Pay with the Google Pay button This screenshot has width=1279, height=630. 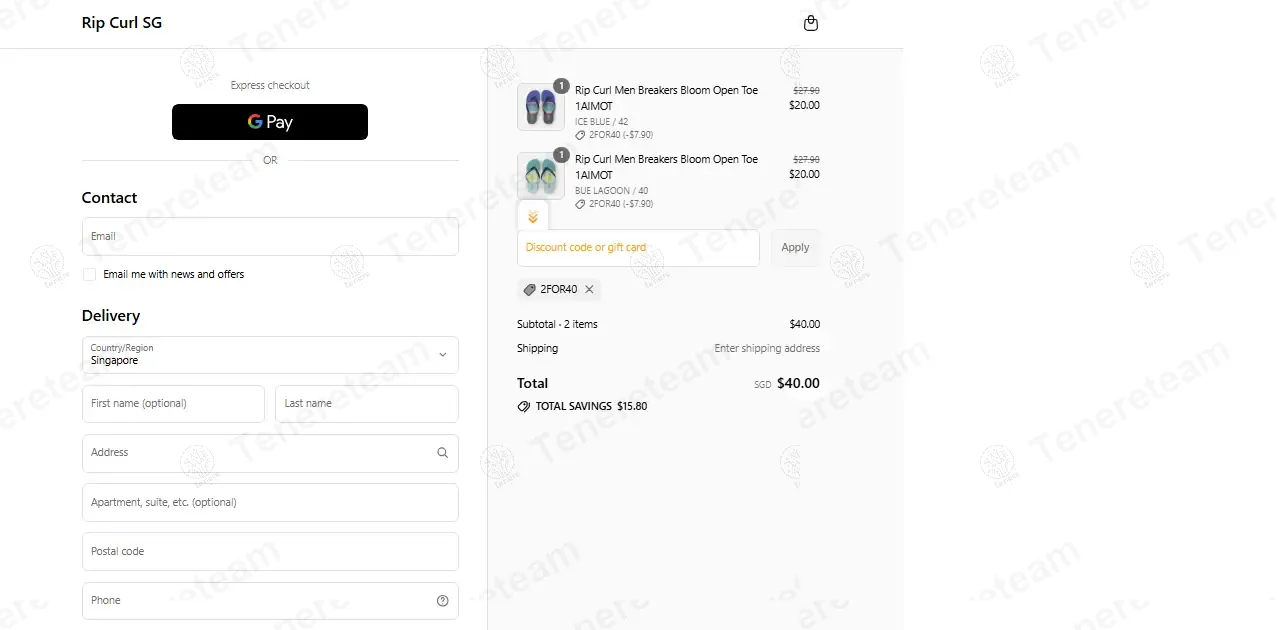point(270,122)
